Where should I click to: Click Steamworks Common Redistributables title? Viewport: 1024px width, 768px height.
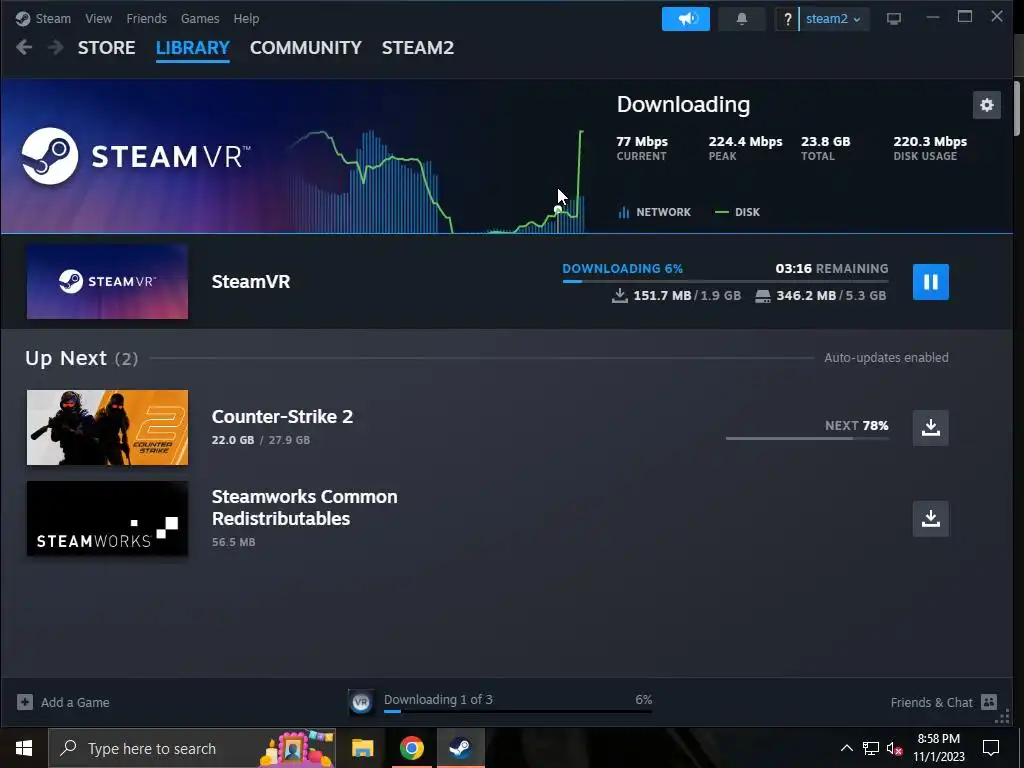tap(304, 507)
